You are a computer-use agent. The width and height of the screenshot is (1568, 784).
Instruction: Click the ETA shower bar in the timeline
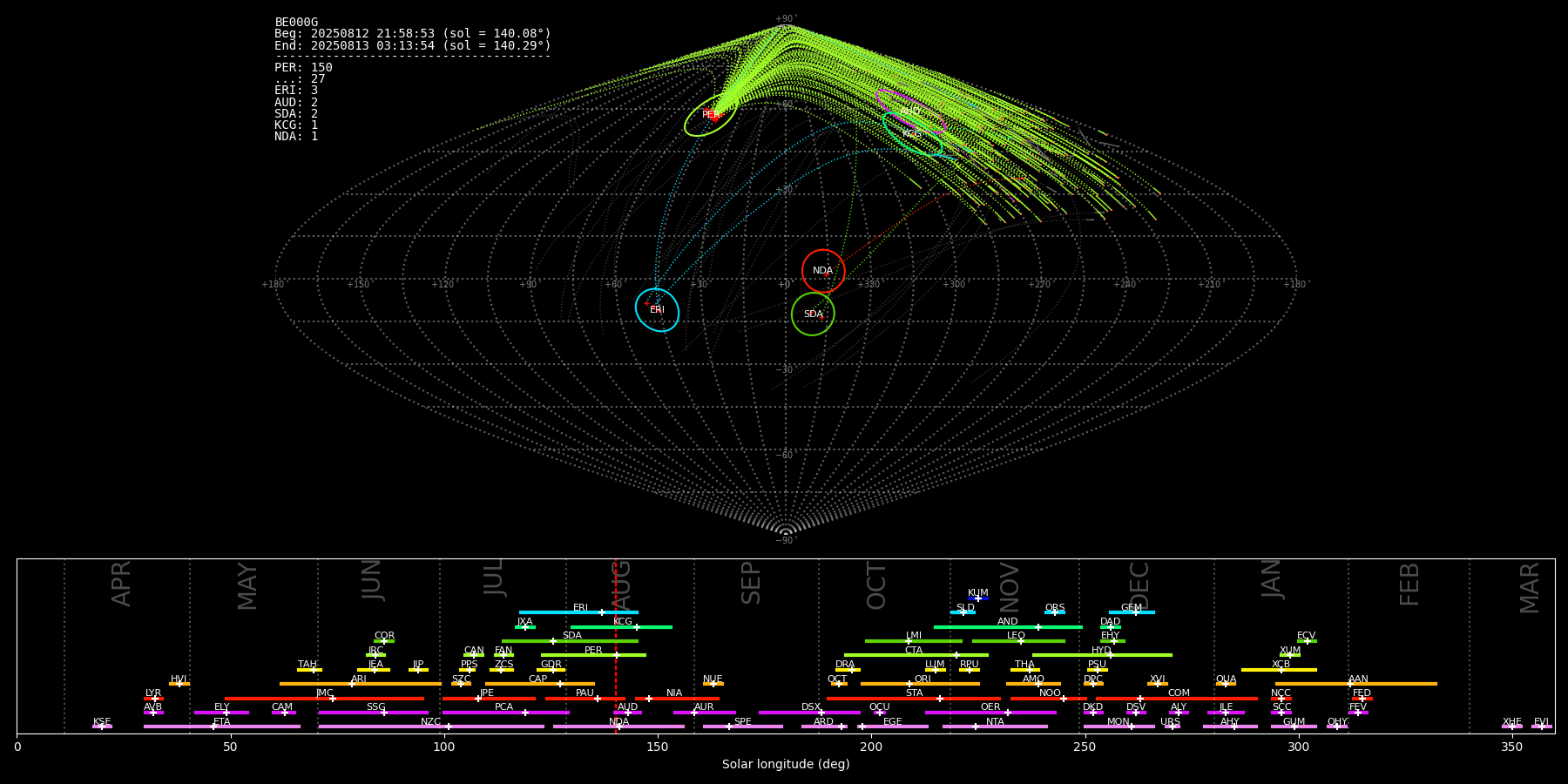(x=222, y=727)
